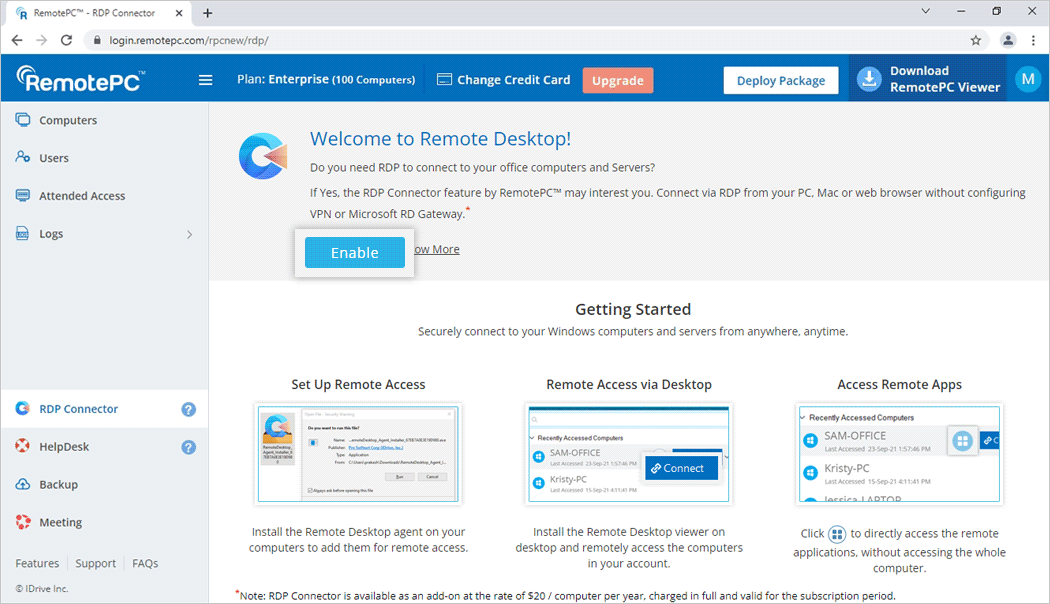Open the user profile avatar M
The height and width of the screenshot is (604, 1050).
click(x=1027, y=79)
